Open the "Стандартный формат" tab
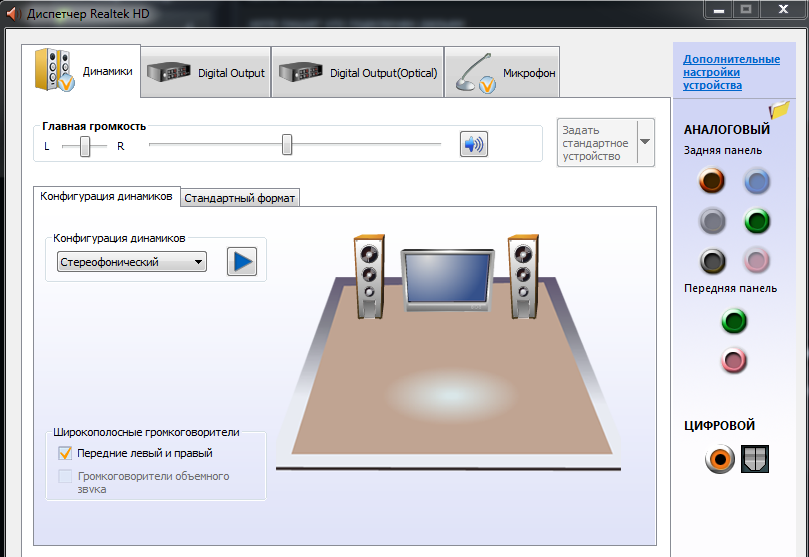 coord(240,198)
